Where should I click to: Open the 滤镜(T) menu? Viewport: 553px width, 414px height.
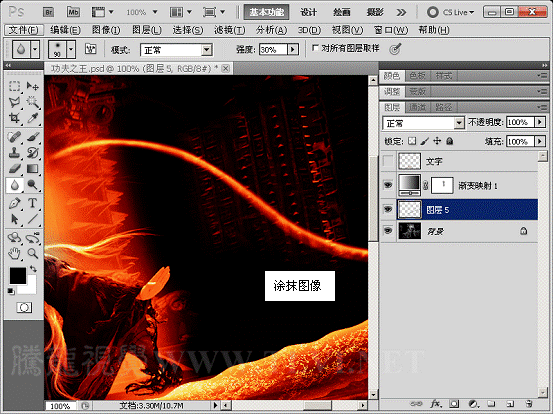[x=230, y=30]
